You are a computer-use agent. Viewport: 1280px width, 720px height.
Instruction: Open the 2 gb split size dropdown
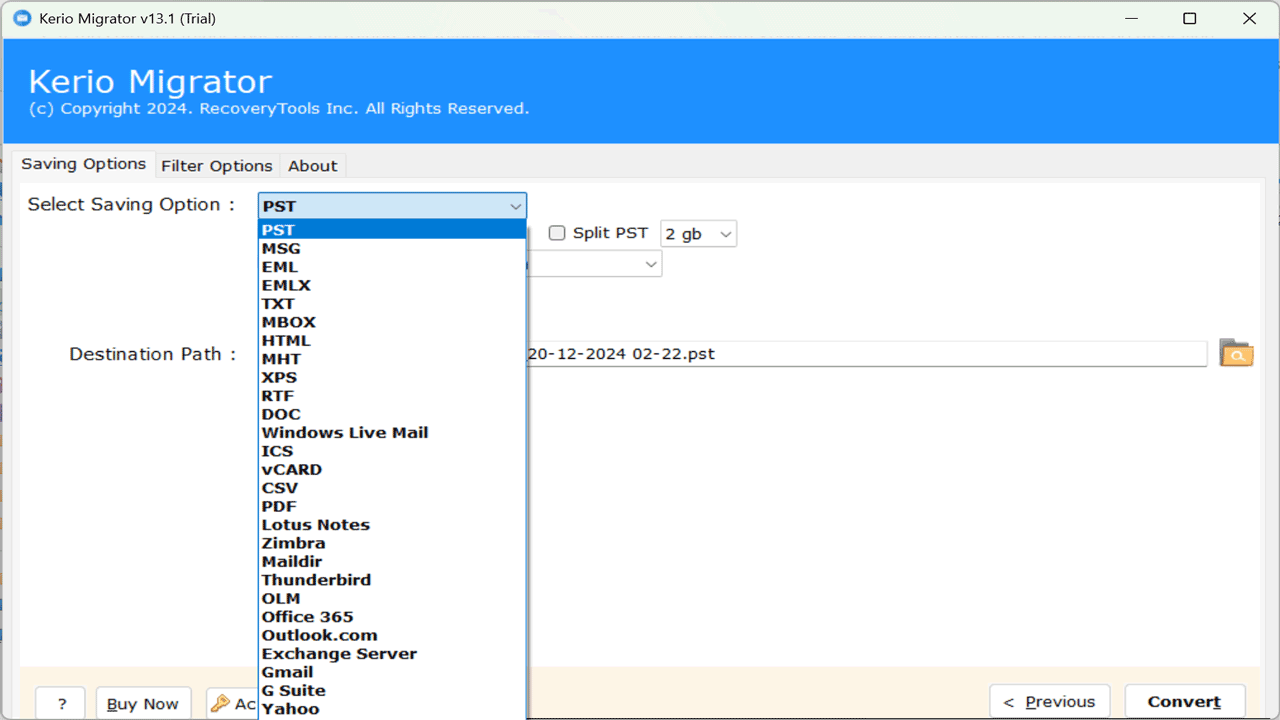tap(698, 234)
